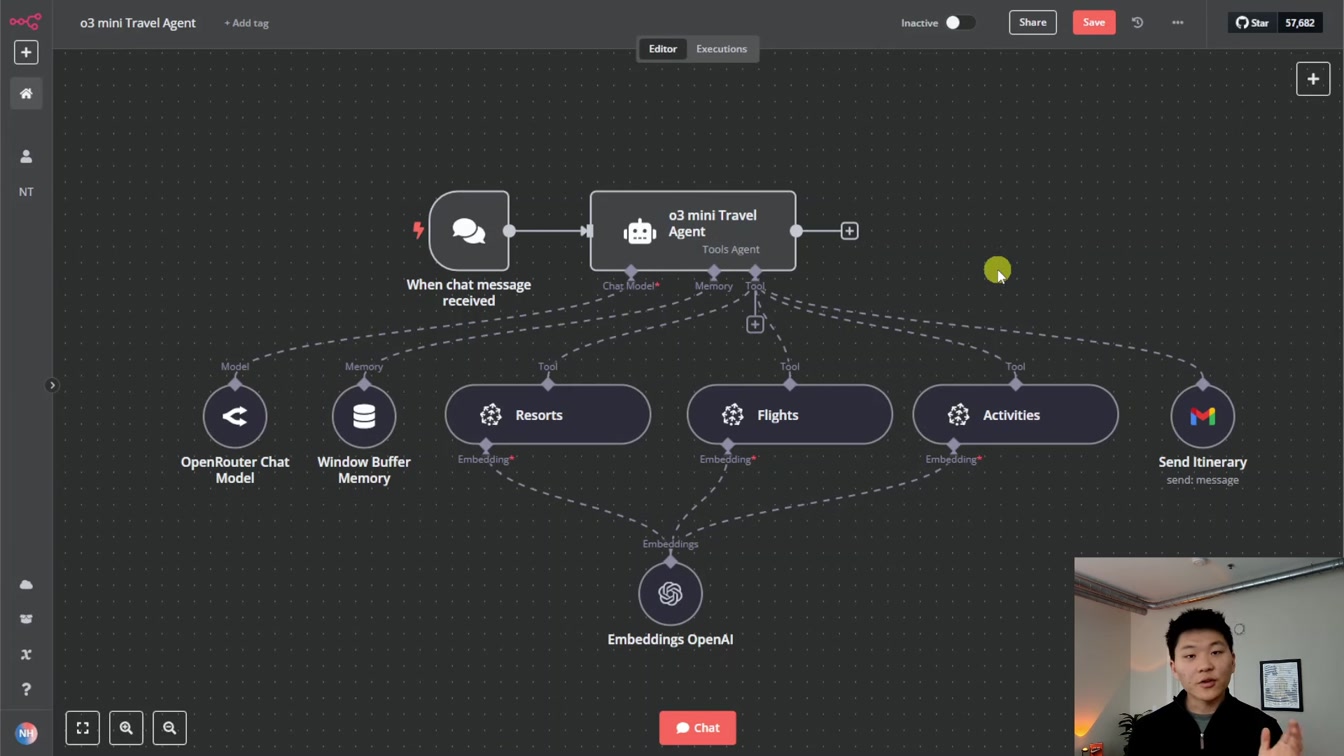Click the zoom in magnifier button
The image size is (1344, 756).
[x=126, y=728]
